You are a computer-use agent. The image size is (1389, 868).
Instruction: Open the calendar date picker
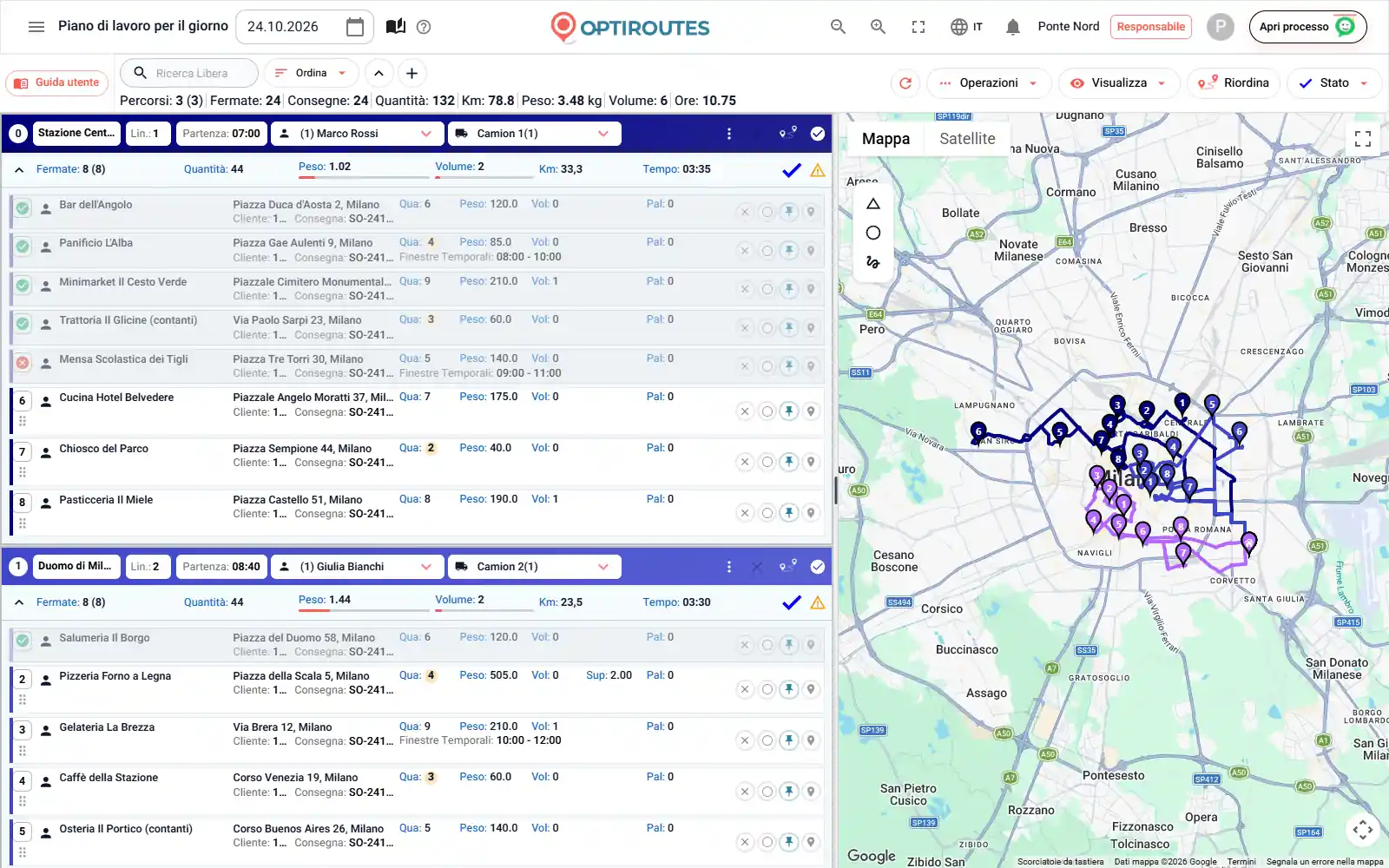pyautogui.click(x=354, y=27)
